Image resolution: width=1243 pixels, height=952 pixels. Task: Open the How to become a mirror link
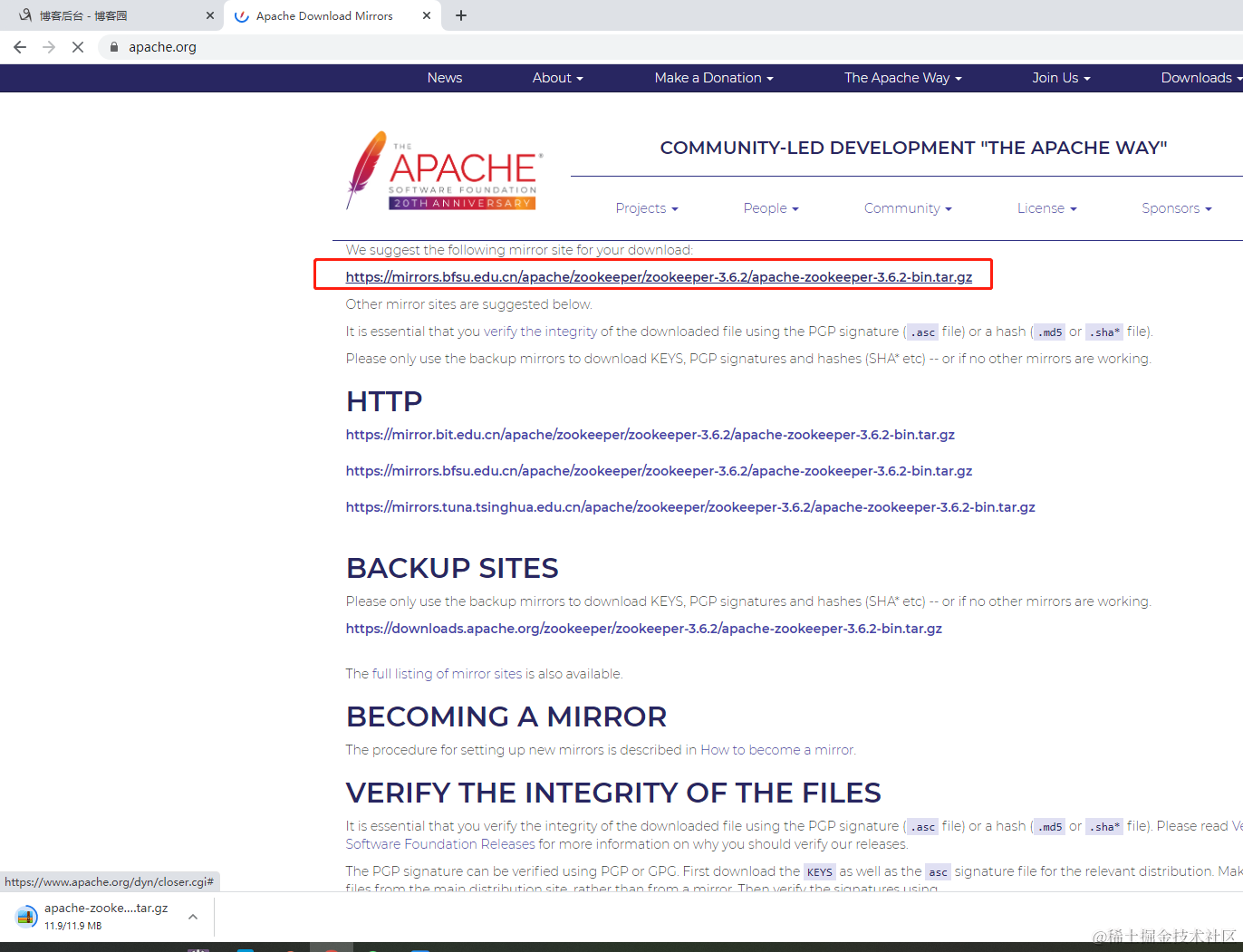point(776,750)
